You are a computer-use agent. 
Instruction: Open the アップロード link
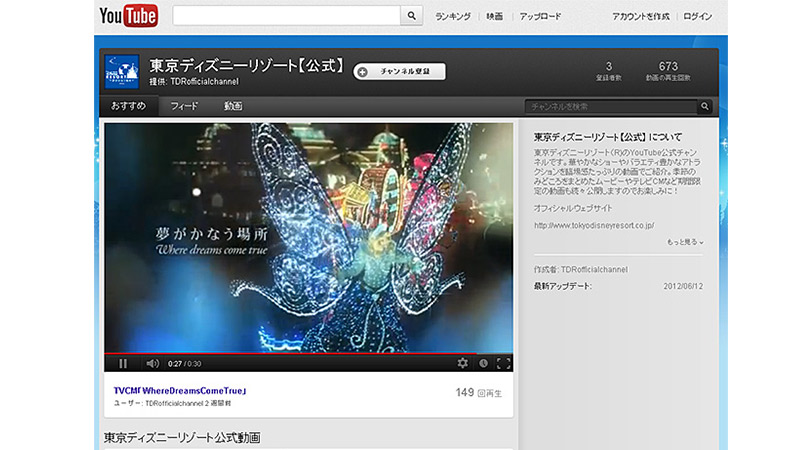tap(540, 16)
